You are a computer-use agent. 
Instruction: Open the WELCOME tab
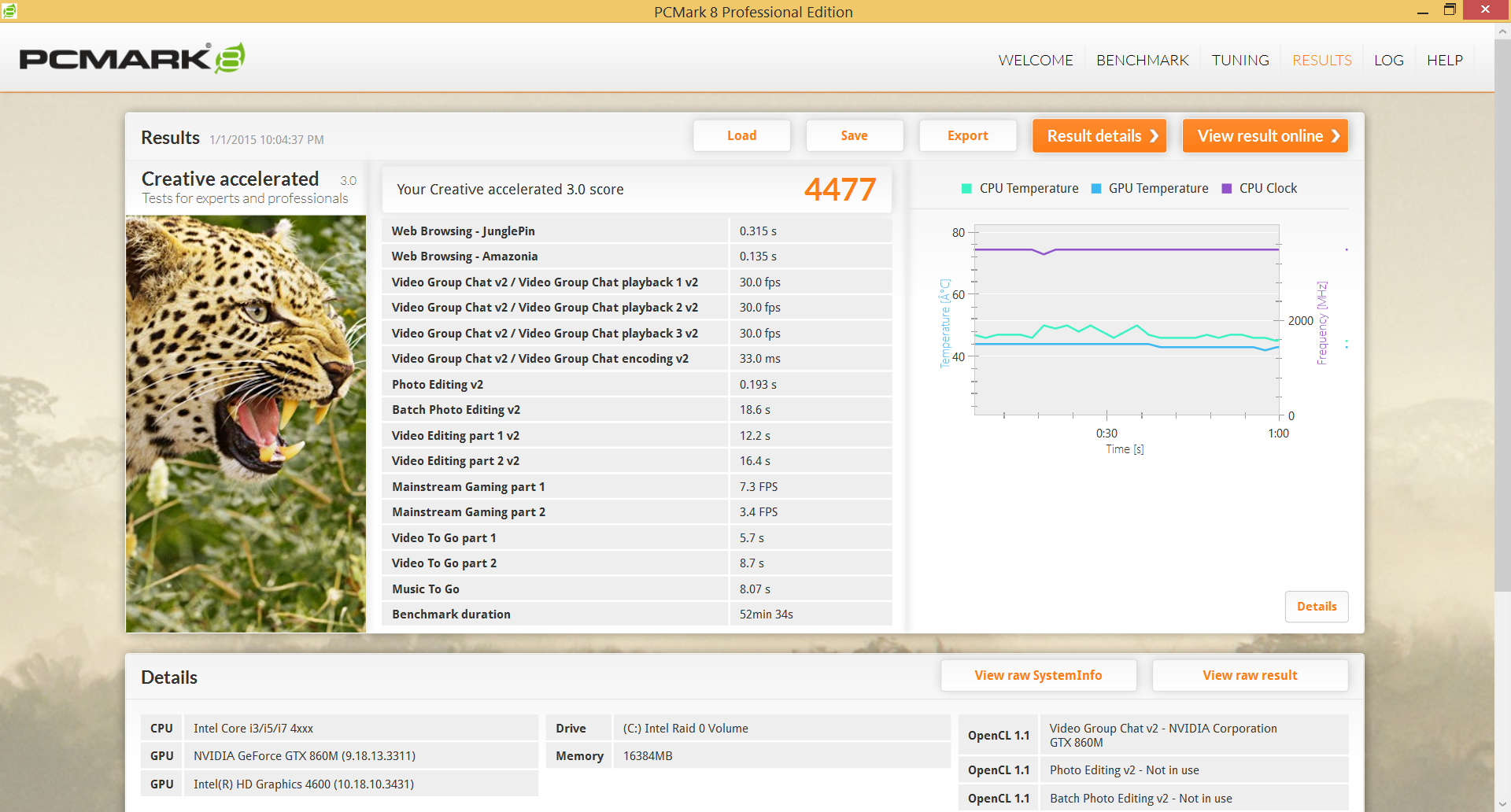[1036, 60]
